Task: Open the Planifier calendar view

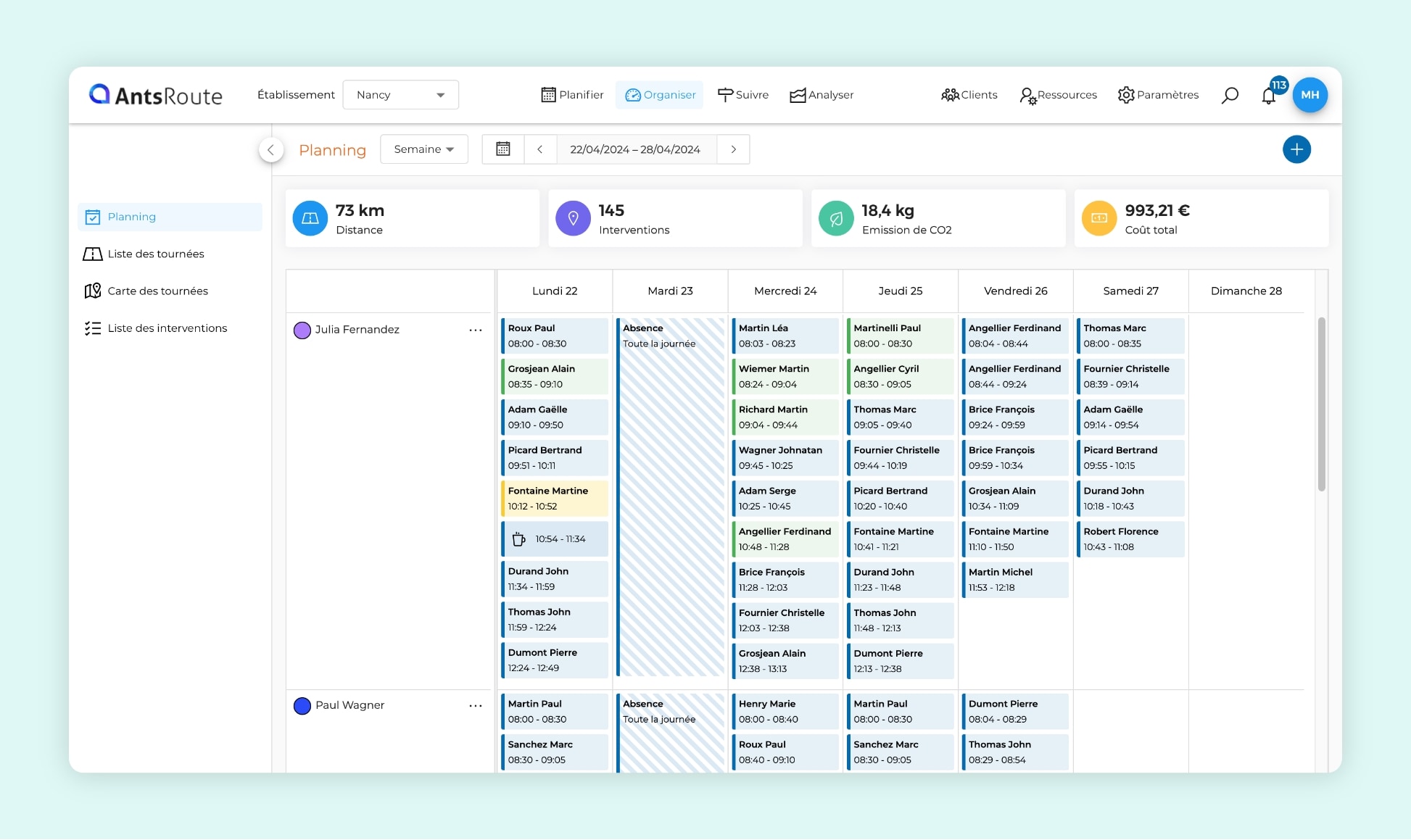Action: click(572, 94)
